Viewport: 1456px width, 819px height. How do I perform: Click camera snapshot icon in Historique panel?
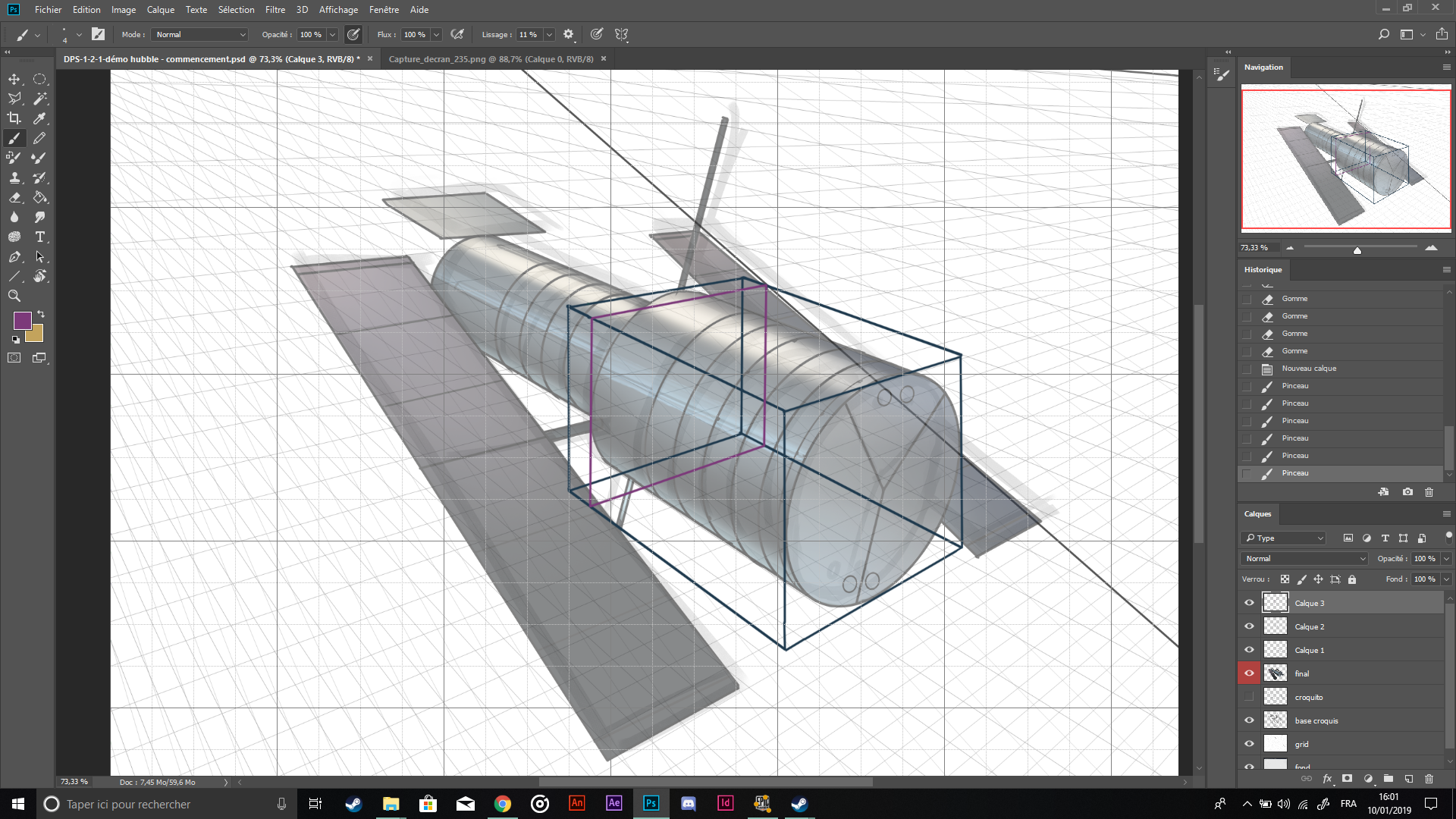coord(1407,492)
